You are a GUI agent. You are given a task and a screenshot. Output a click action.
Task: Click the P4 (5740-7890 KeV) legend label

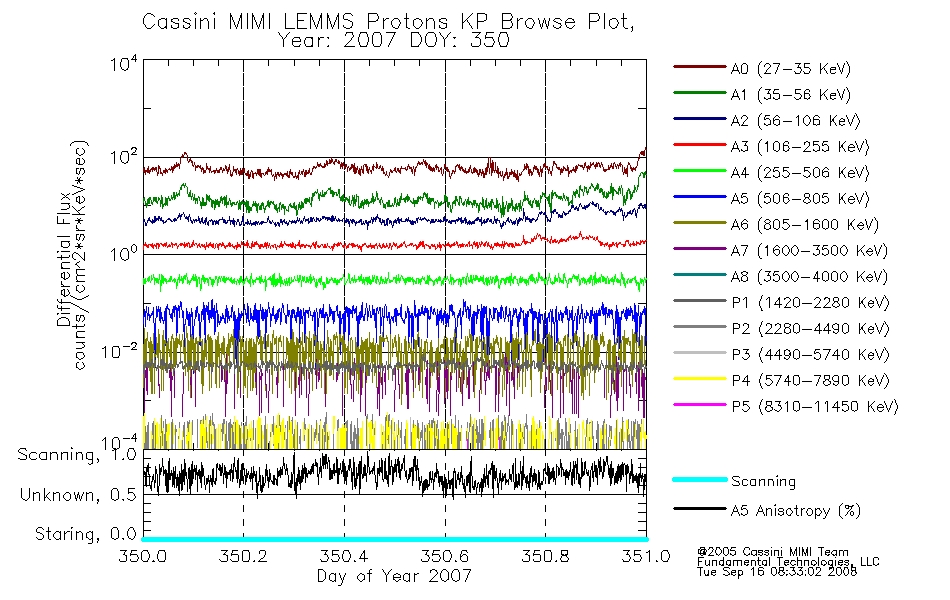click(810, 381)
